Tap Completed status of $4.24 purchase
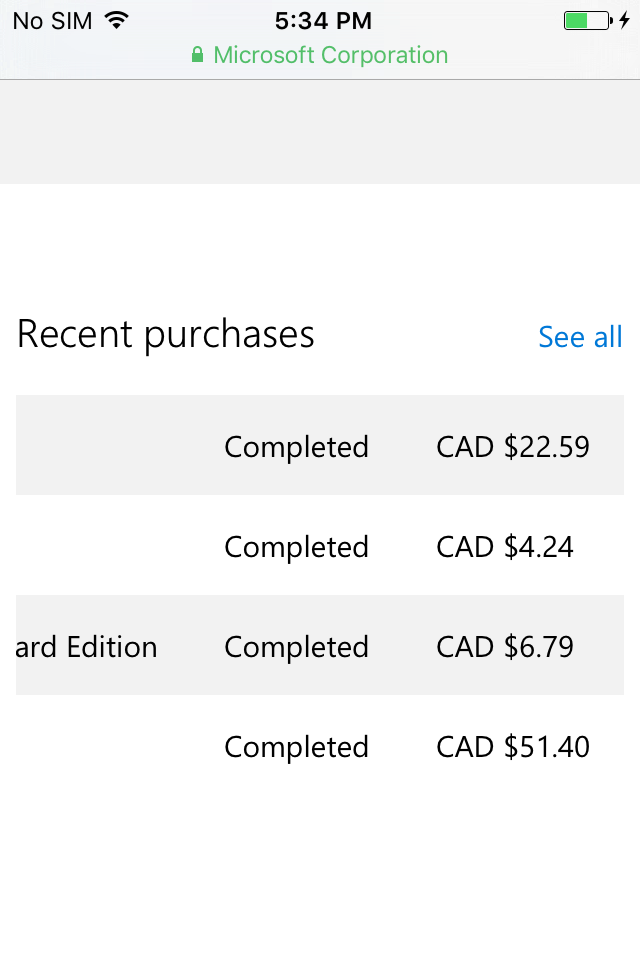640x960 pixels. click(x=296, y=547)
